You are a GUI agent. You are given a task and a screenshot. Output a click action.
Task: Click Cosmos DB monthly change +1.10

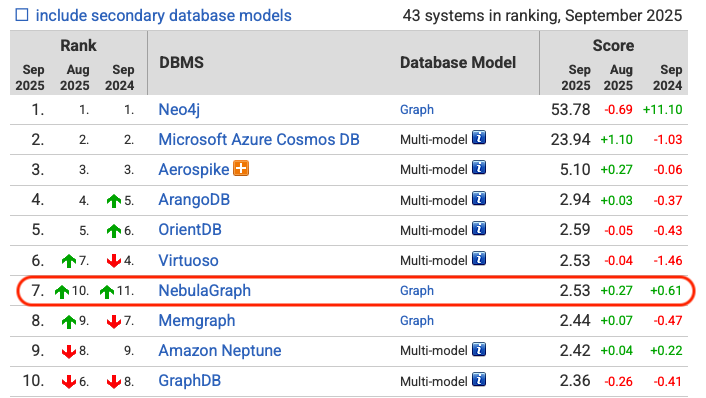click(x=616, y=140)
